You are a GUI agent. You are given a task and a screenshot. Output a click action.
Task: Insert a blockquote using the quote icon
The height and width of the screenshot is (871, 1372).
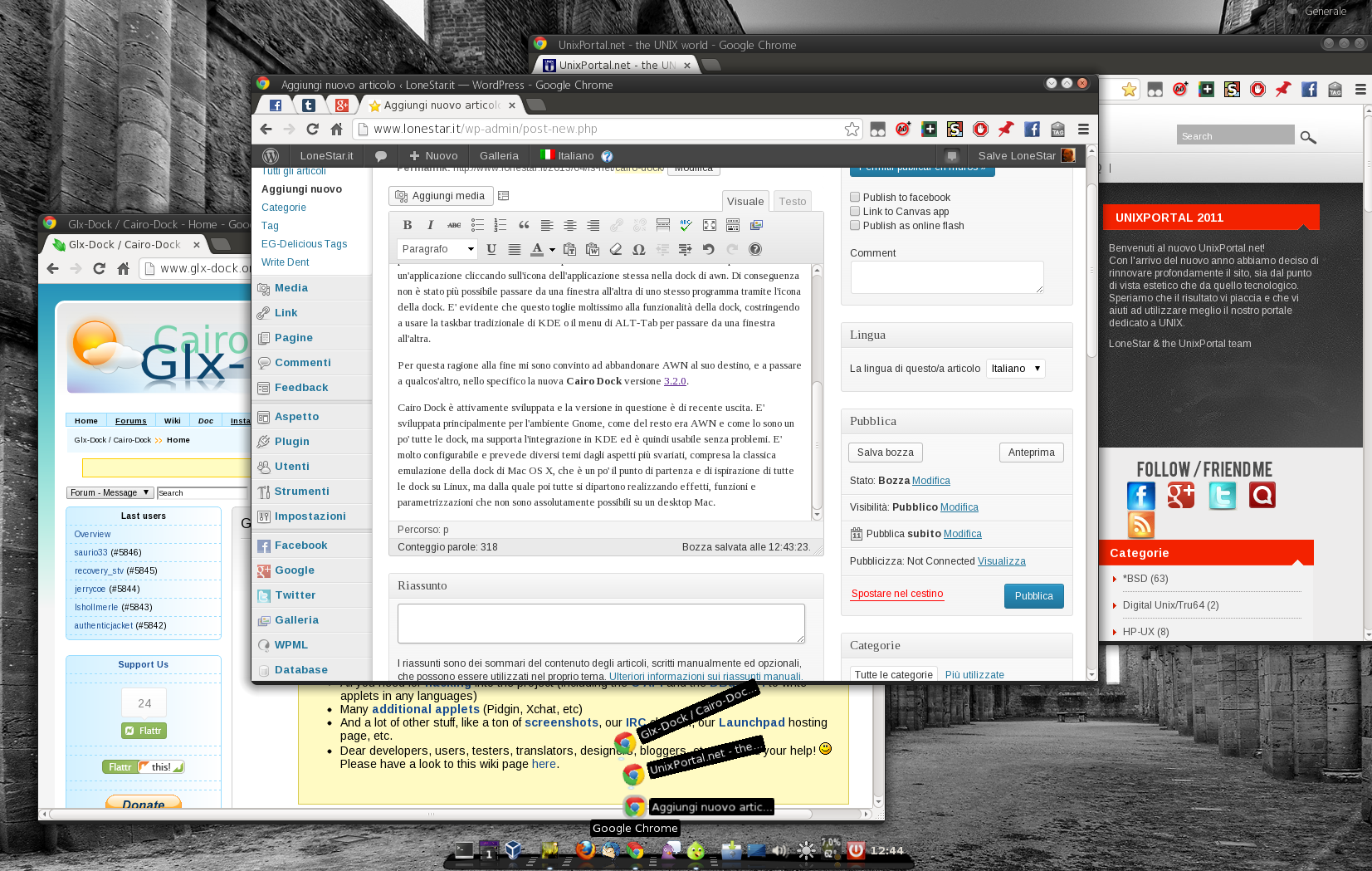(524, 225)
